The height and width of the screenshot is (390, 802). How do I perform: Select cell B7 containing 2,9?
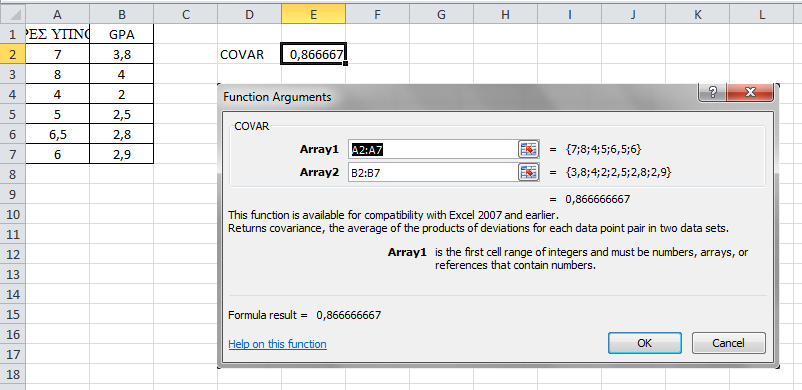pyautogui.click(x=121, y=154)
